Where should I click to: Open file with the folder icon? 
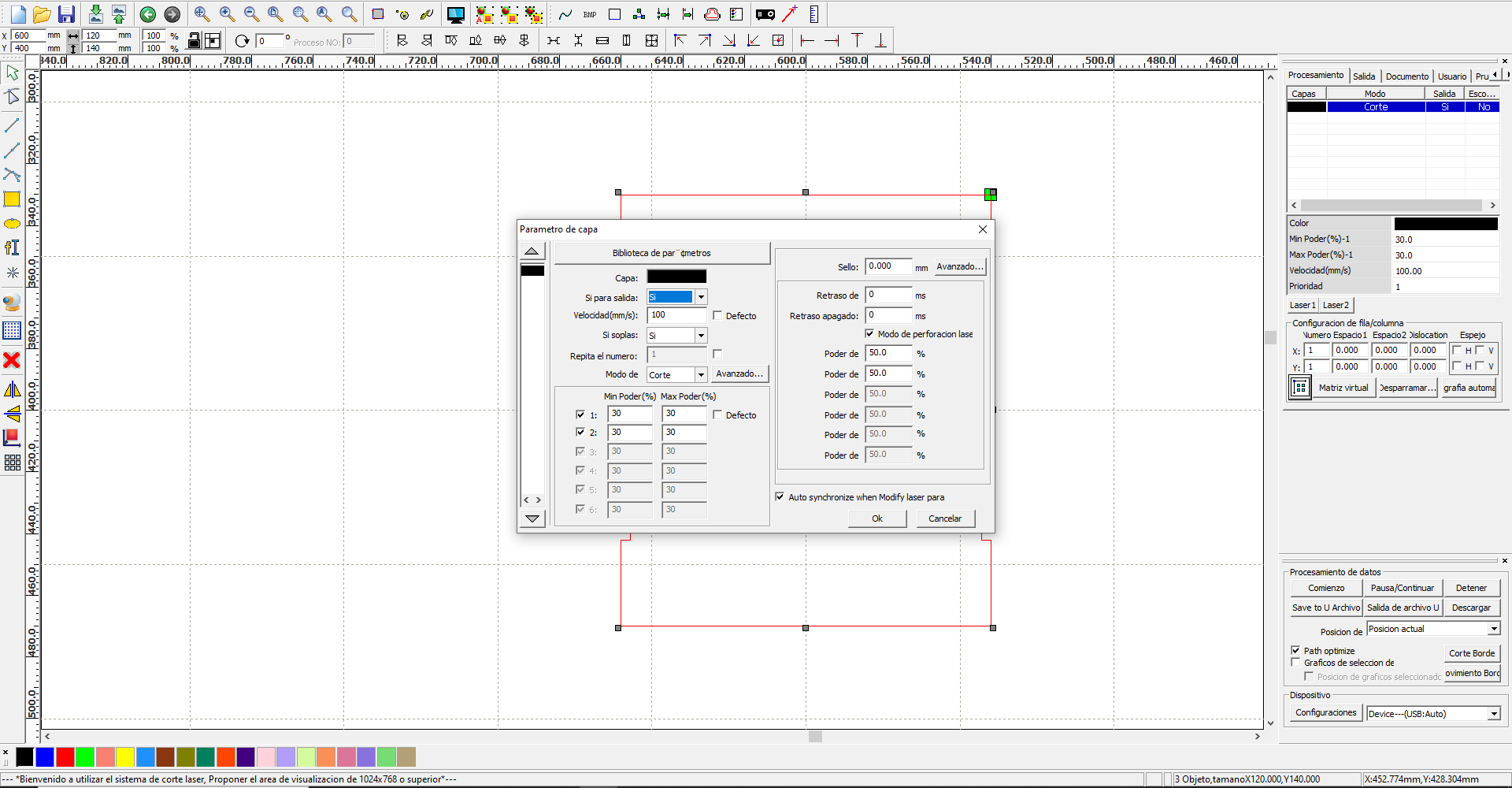click(x=42, y=14)
